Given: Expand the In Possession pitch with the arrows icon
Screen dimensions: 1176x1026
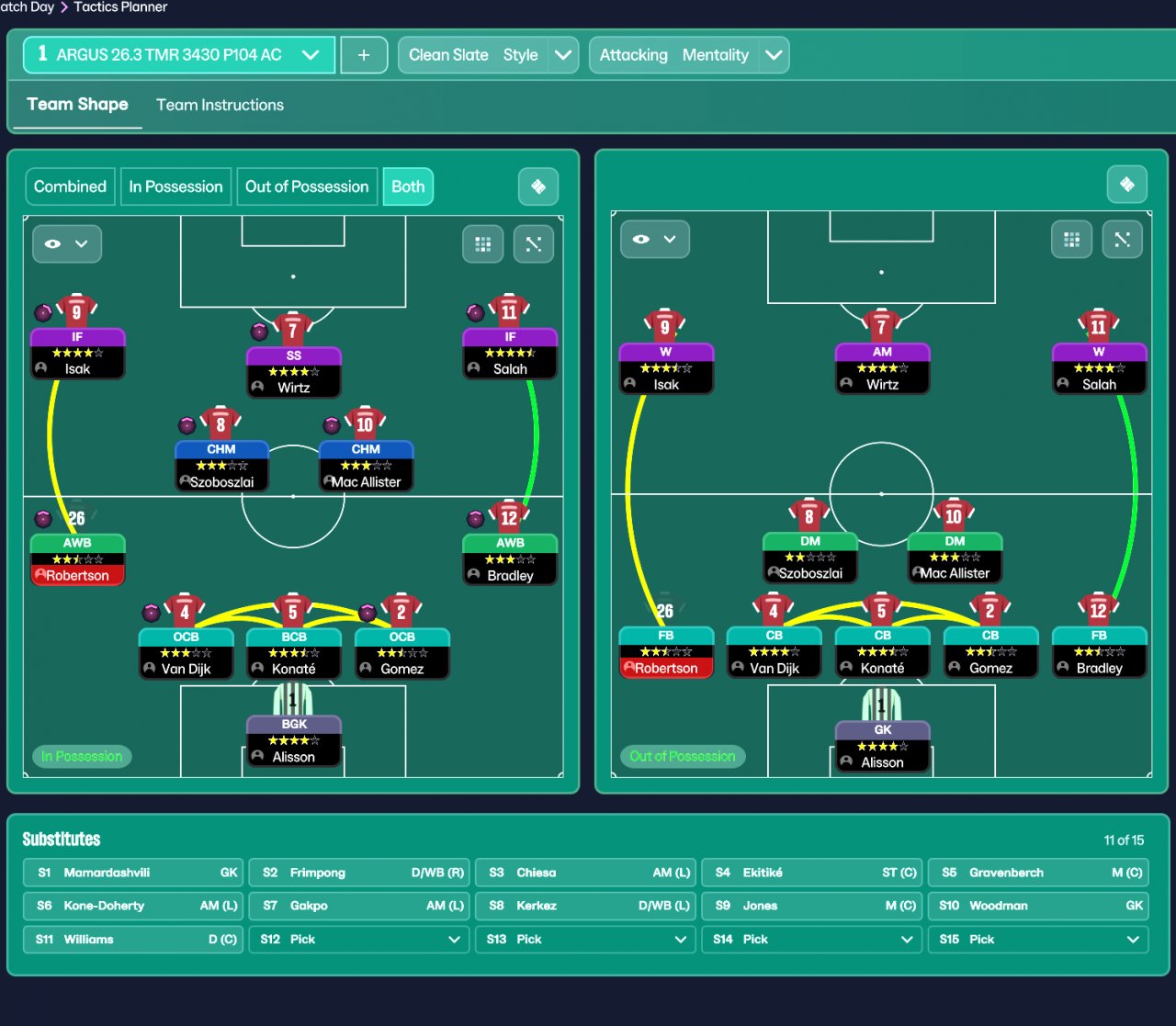Looking at the screenshot, I should [534, 244].
